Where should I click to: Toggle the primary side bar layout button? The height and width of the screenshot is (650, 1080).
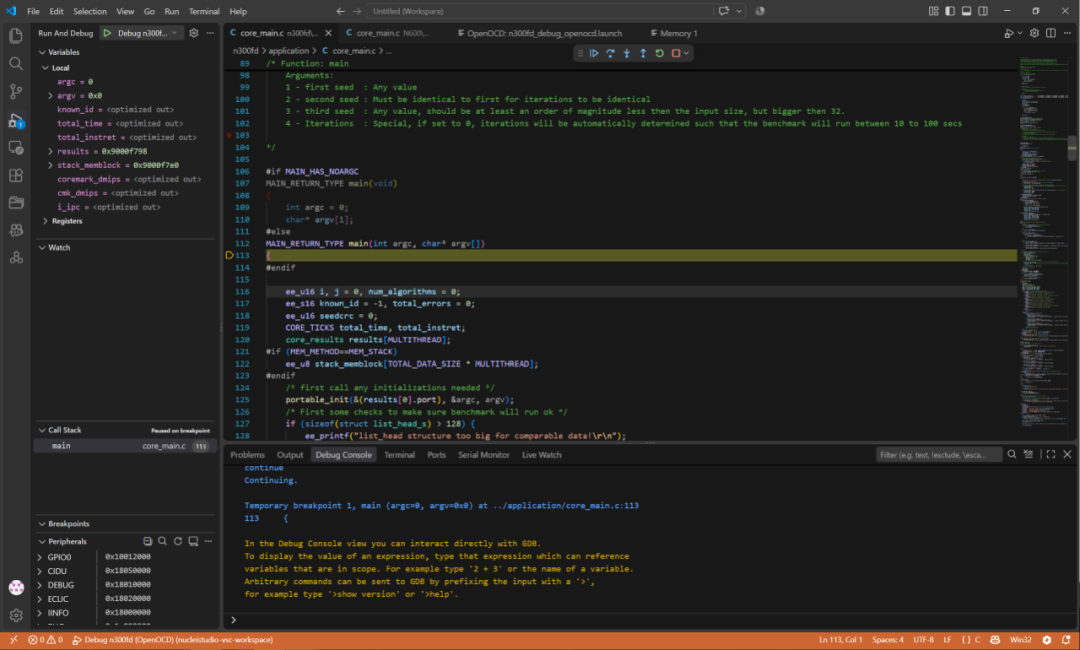pyautogui.click(x=950, y=11)
